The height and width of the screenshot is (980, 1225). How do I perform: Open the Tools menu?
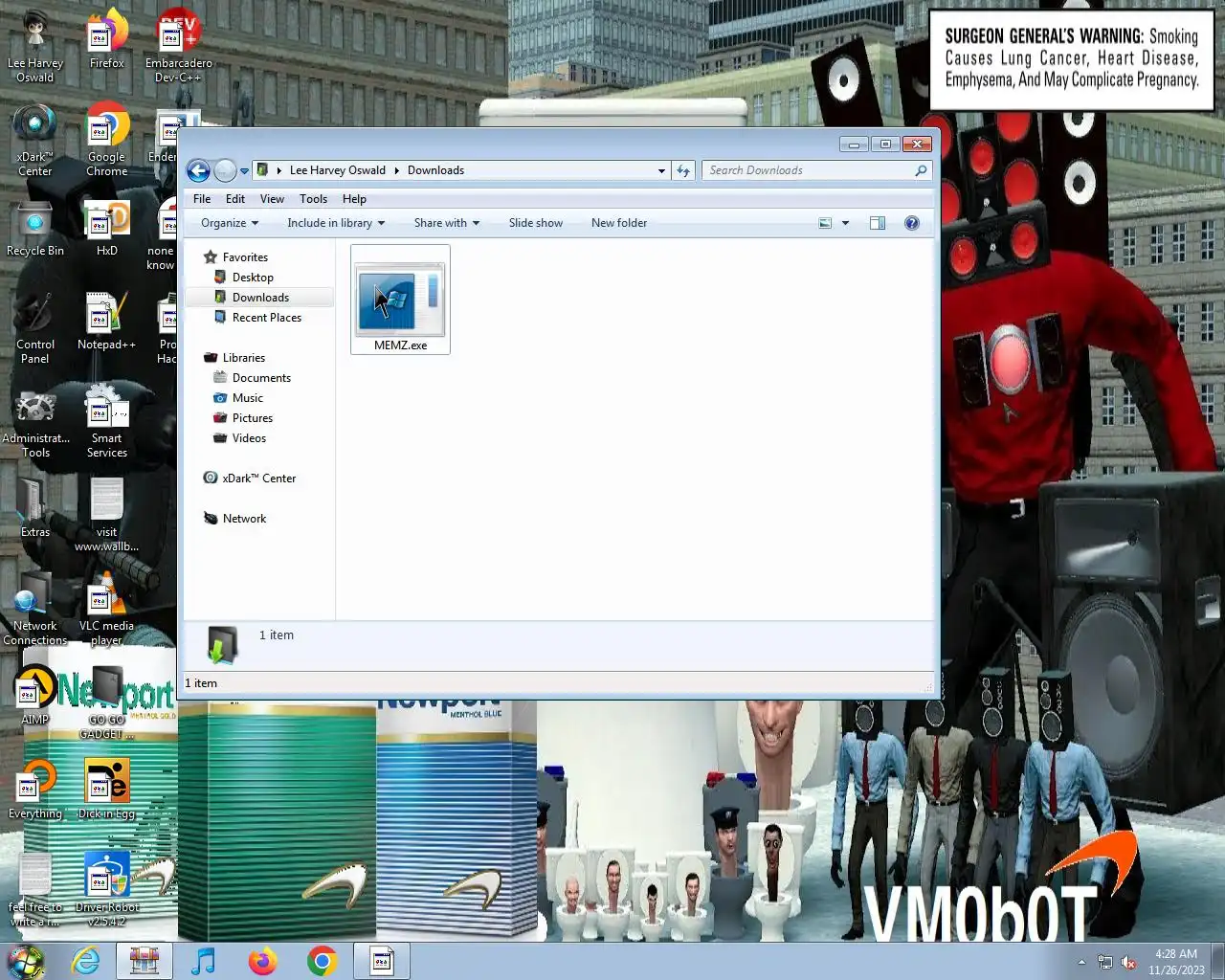click(x=313, y=199)
